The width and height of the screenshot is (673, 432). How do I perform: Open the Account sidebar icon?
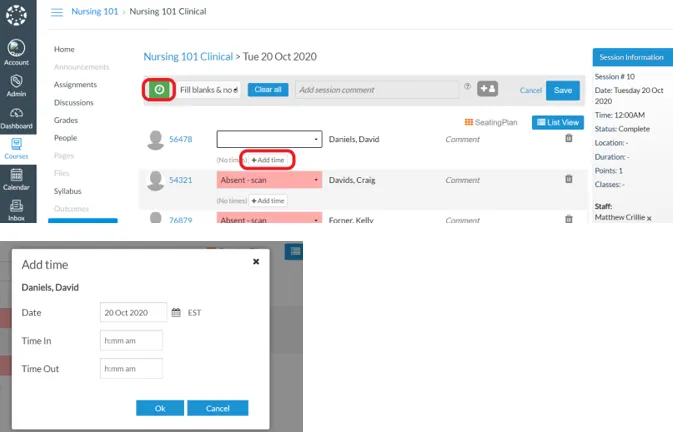(x=16, y=52)
